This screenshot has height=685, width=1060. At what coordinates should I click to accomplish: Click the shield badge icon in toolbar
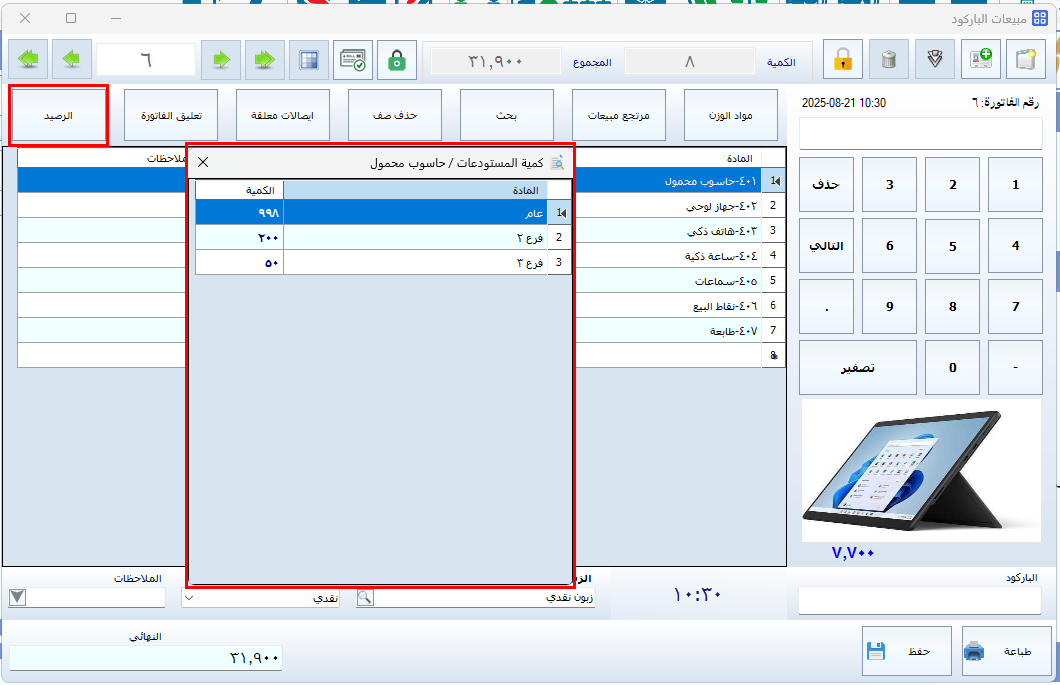pos(935,60)
